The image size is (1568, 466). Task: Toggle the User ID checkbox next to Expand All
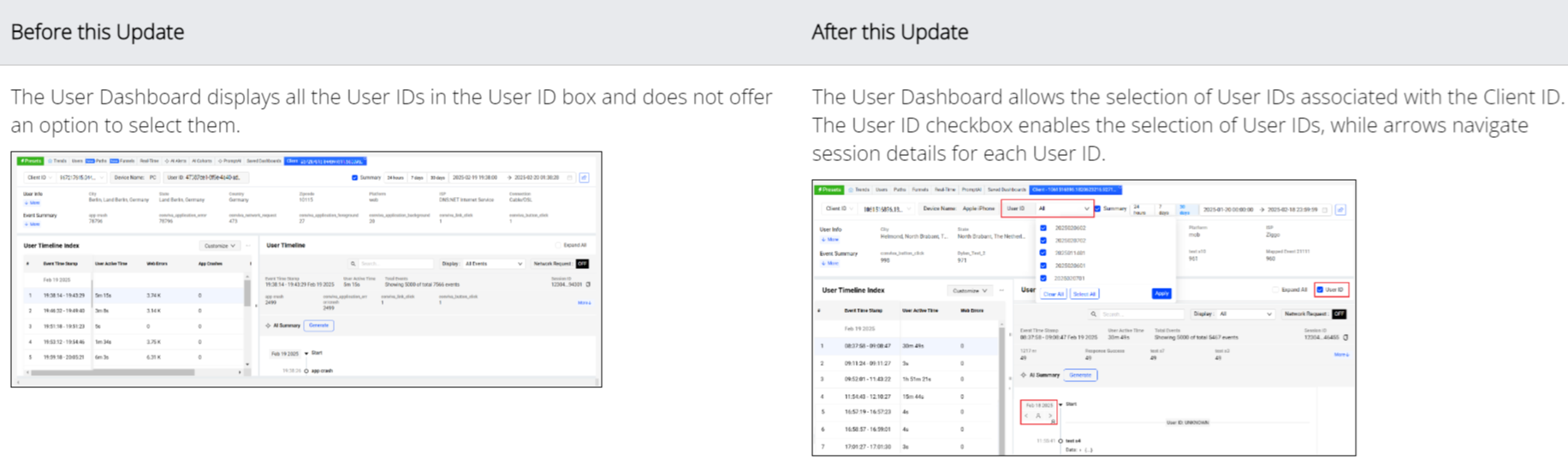pyautogui.click(x=1320, y=290)
